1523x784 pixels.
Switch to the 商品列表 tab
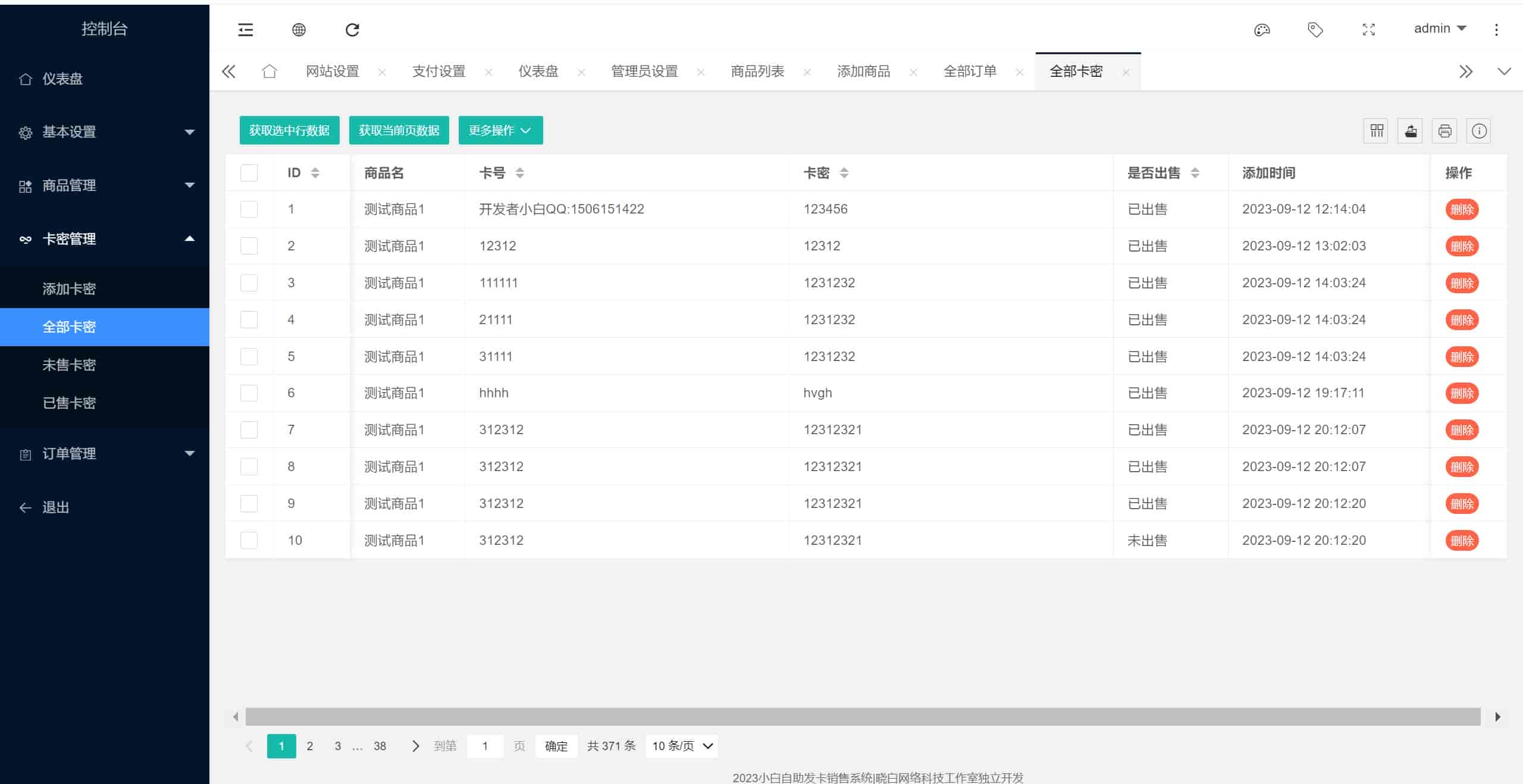coord(757,71)
